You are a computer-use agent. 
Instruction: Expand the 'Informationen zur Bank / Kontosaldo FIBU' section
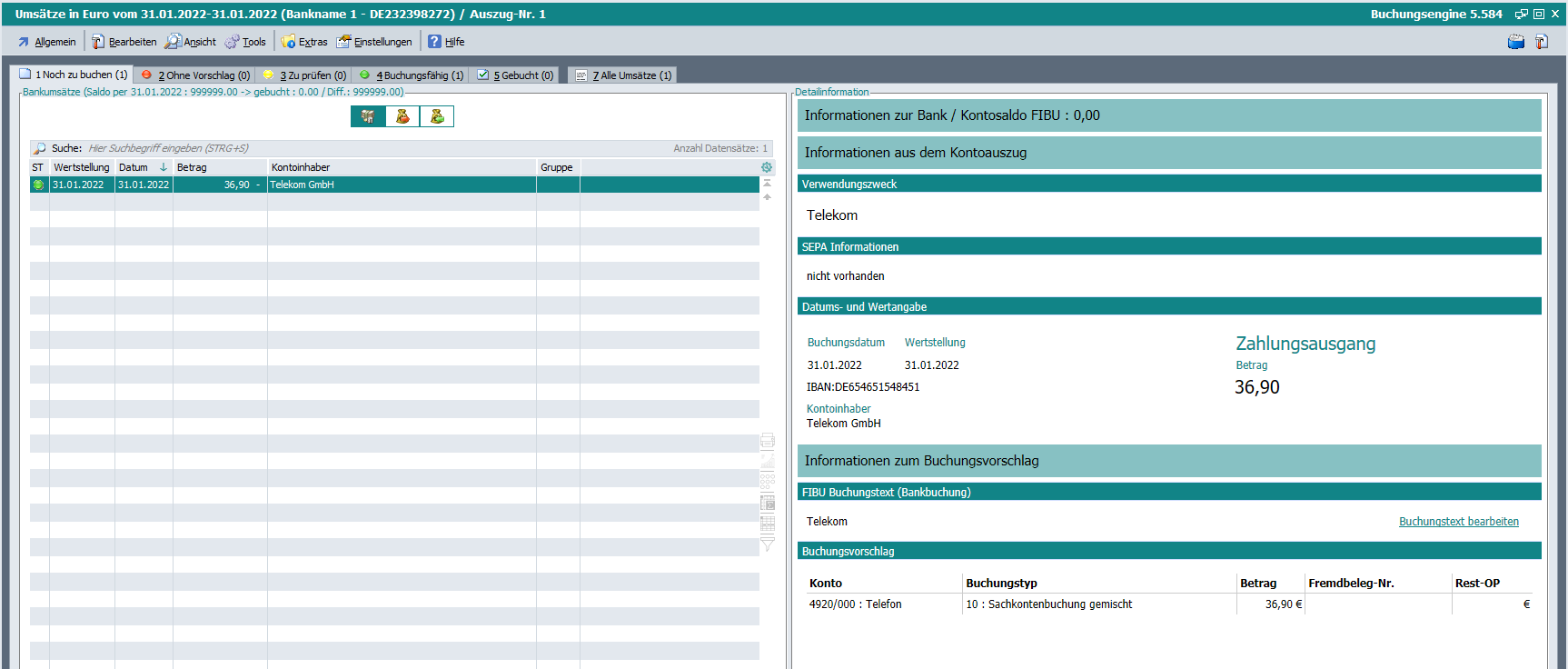point(1168,115)
